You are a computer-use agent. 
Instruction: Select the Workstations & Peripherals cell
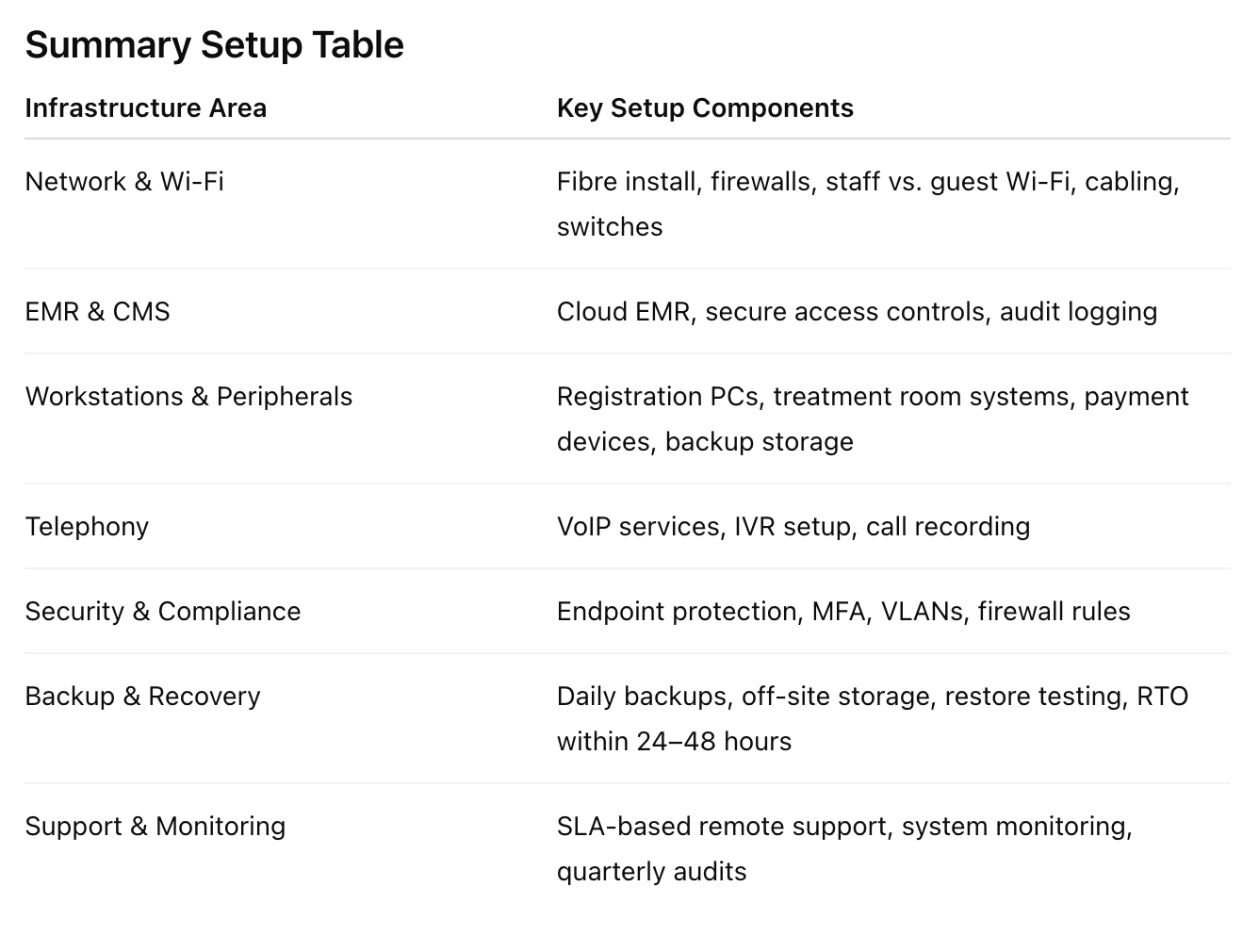(188, 397)
